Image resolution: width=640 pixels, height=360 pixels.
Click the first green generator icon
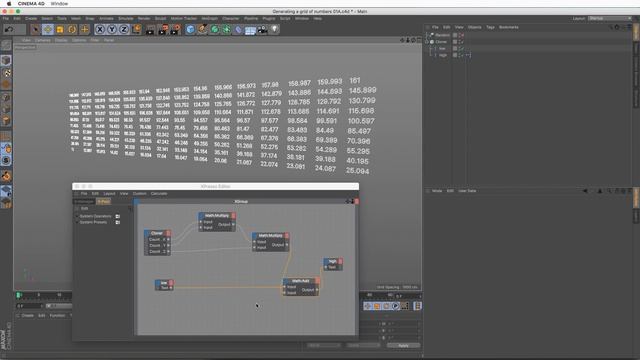pyautogui.click(x=214, y=29)
